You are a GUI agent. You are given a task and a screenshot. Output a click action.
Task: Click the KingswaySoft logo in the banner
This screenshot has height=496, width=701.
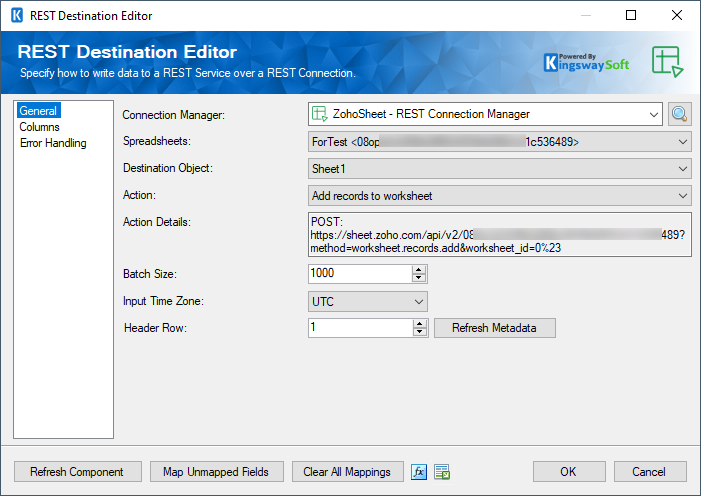tap(586, 62)
